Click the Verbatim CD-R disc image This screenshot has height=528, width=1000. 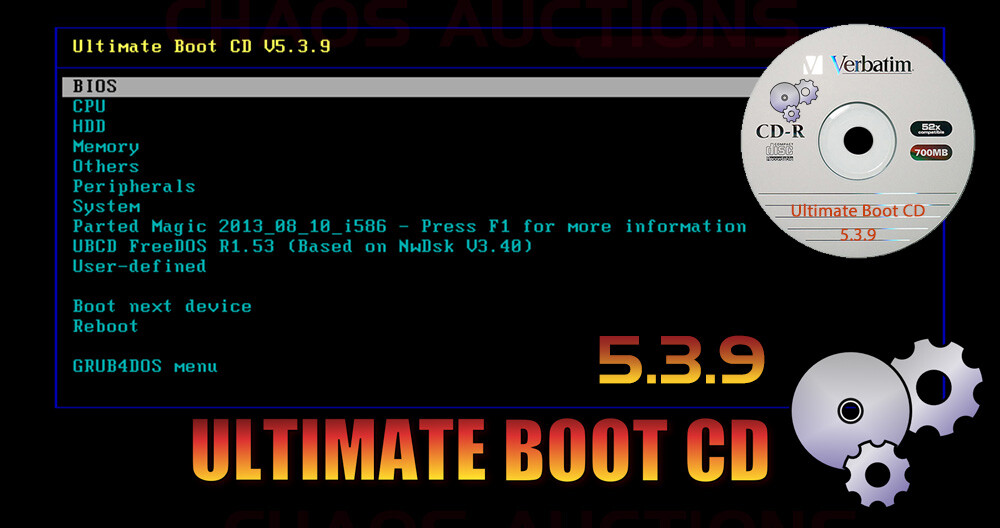(x=858, y=141)
